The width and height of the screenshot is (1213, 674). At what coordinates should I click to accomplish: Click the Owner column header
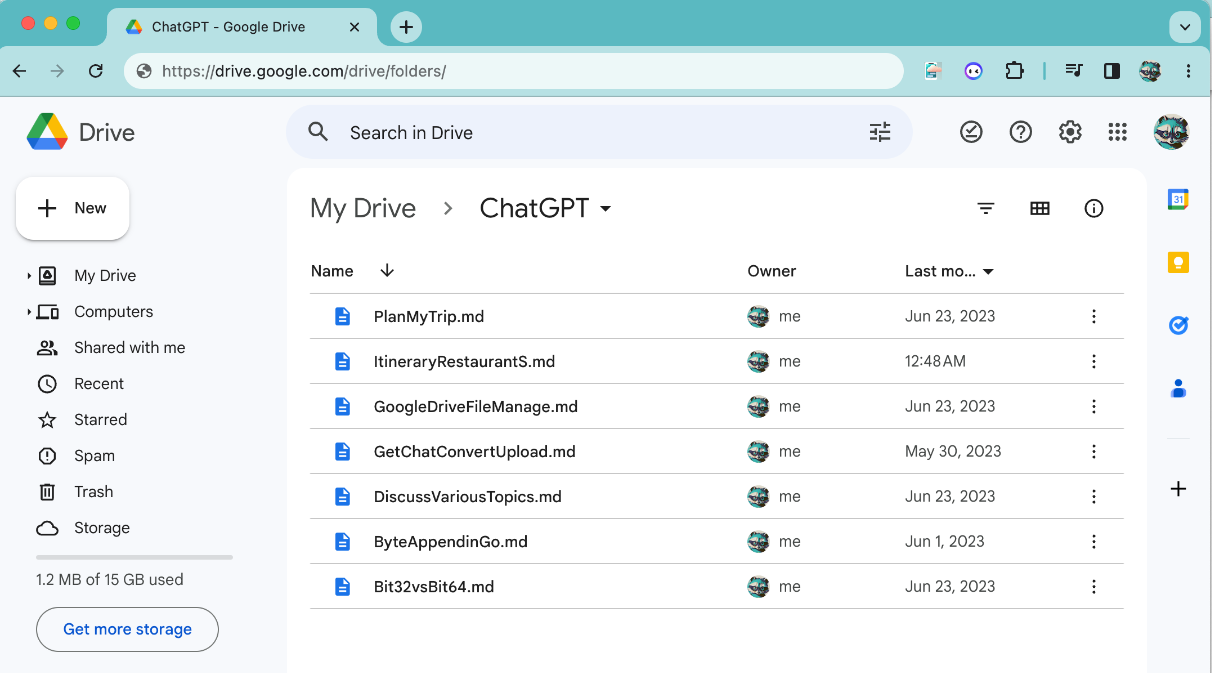coord(772,271)
